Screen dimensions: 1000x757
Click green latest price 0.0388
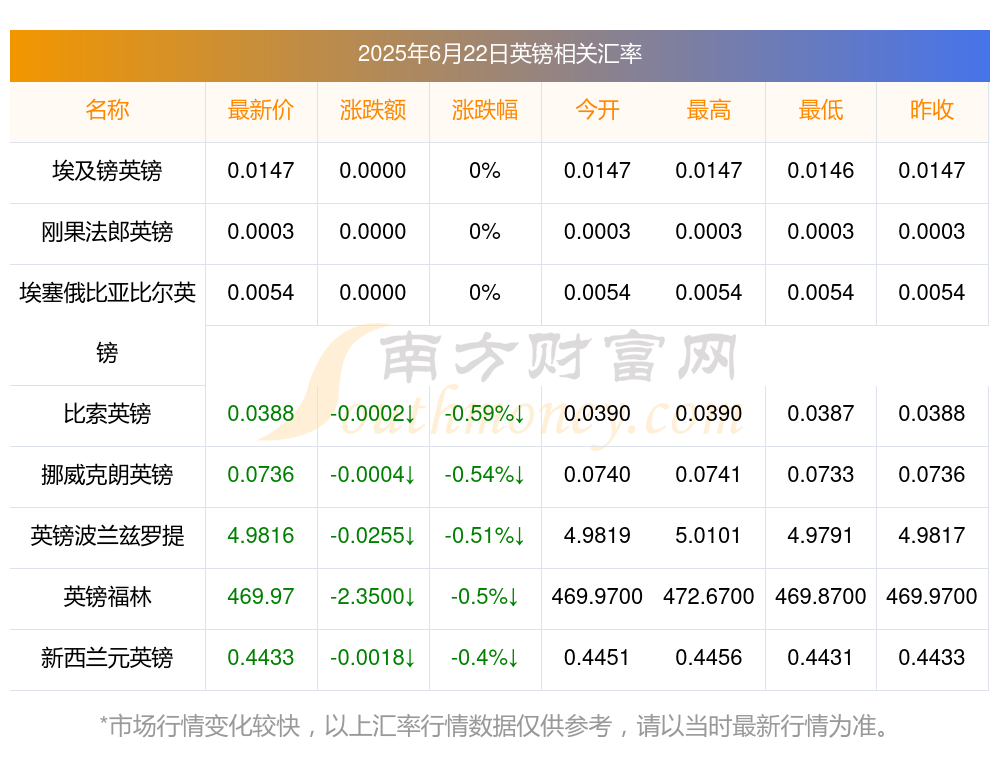261,414
